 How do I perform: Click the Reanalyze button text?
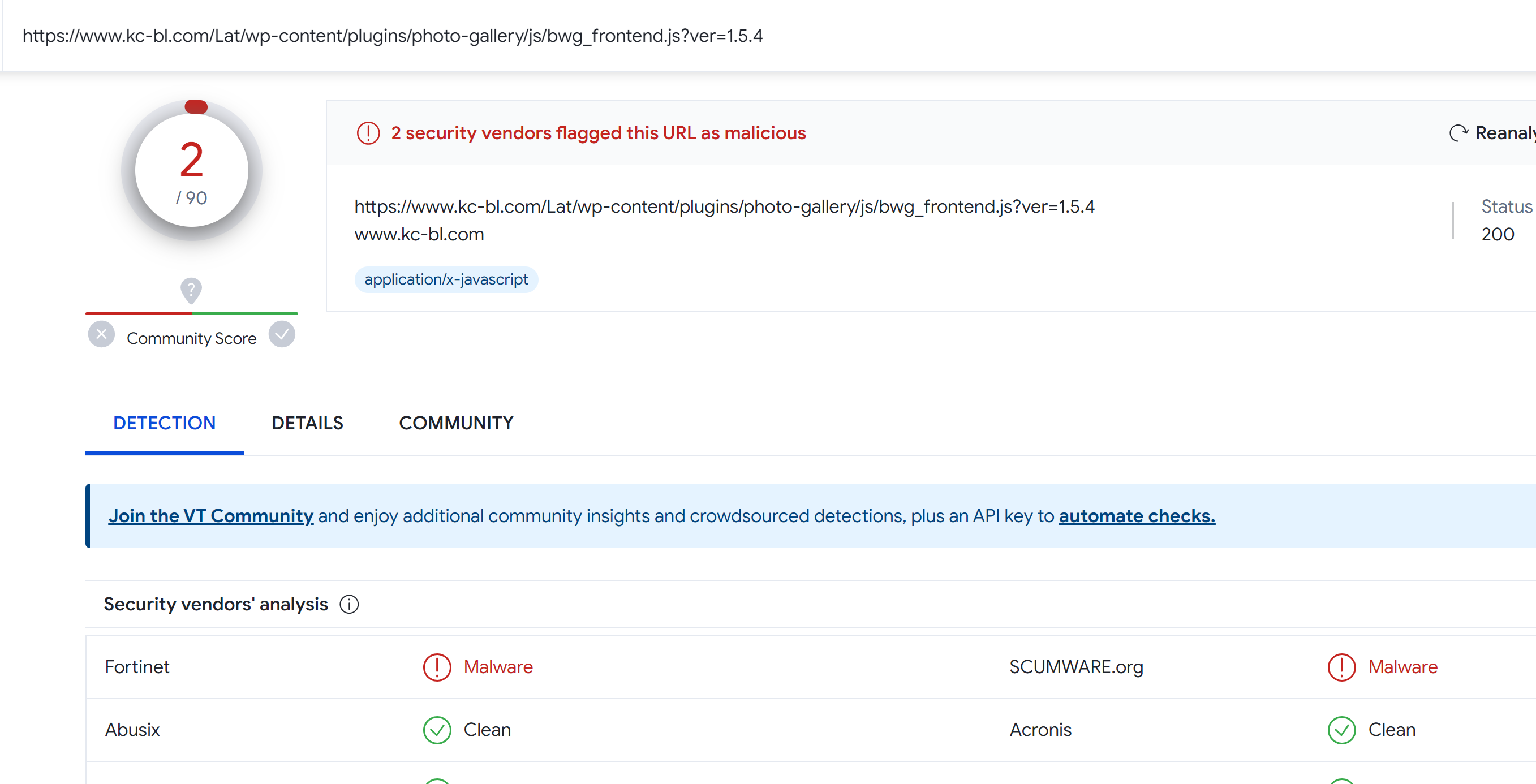pyautogui.click(x=1505, y=133)
